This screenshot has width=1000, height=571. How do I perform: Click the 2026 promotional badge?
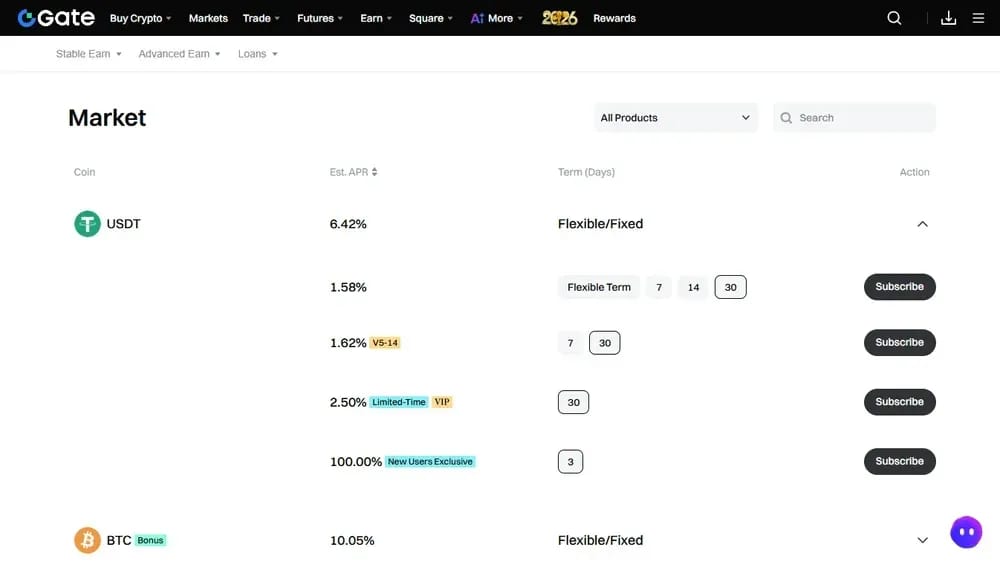click(559, 18)
